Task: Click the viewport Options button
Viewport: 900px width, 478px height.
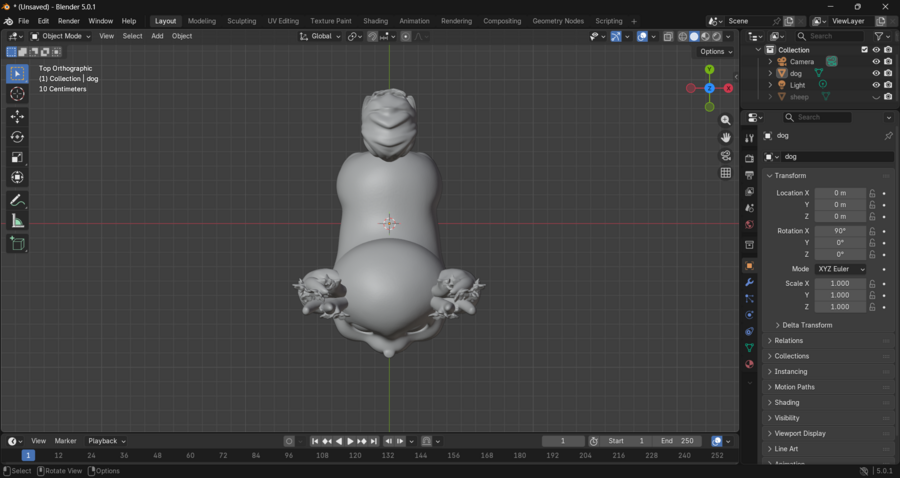Action: point(715,52)
